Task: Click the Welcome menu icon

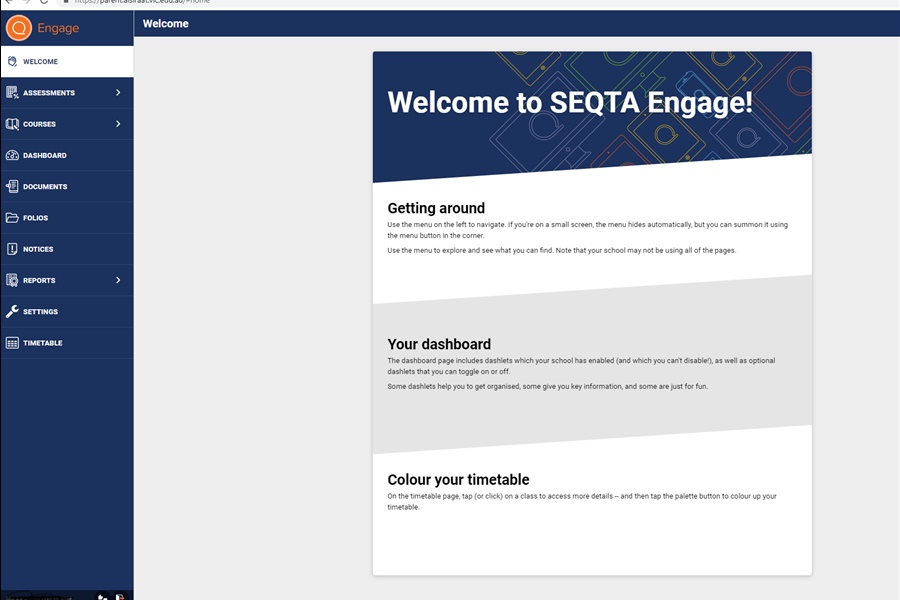Action: (x=12, y=61)
